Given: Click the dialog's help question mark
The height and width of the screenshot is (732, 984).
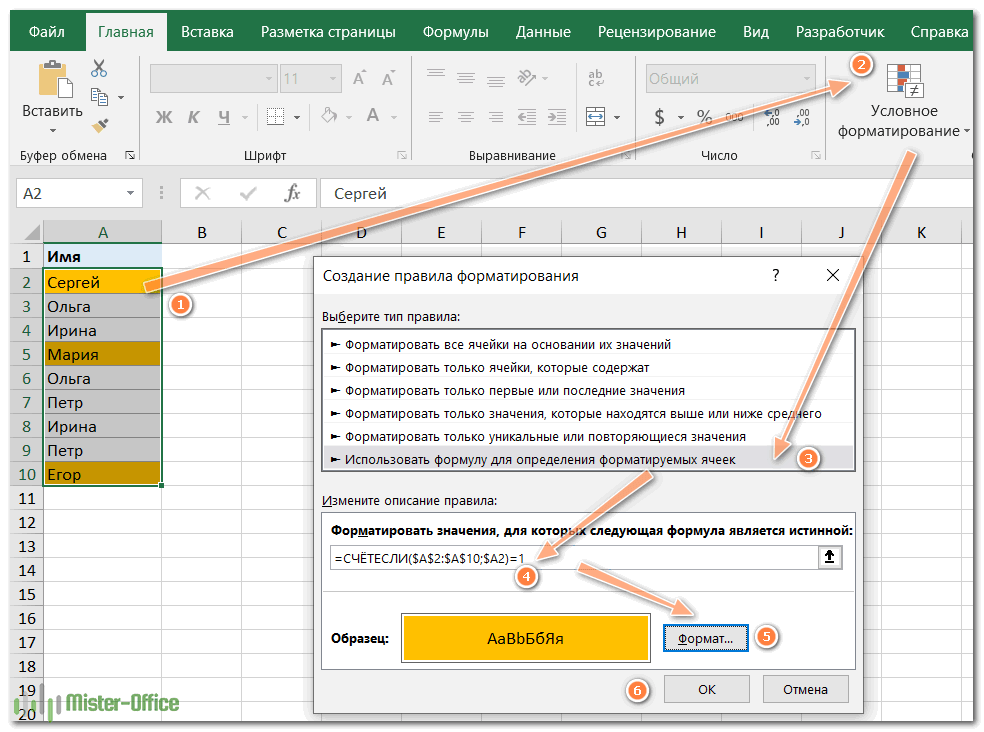Looking at the screenshot, I should coord(776,275).
